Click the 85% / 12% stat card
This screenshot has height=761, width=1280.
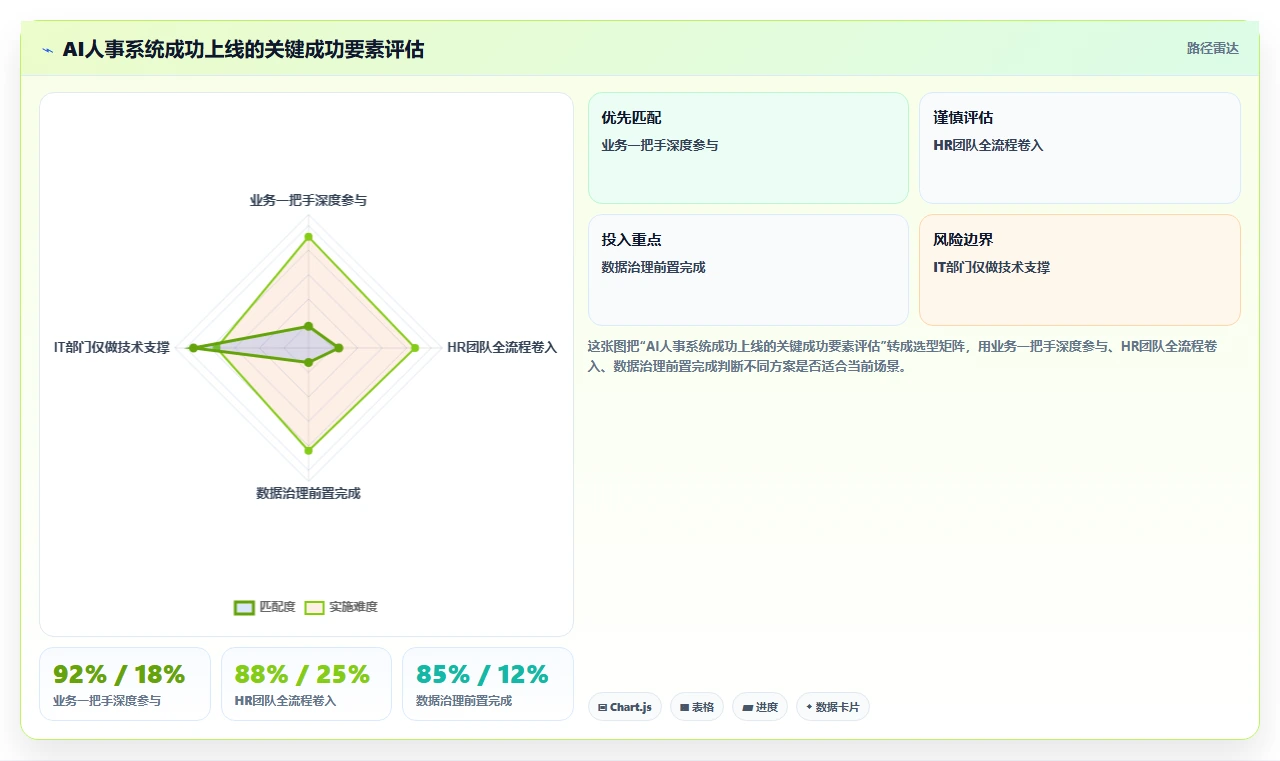488,684
